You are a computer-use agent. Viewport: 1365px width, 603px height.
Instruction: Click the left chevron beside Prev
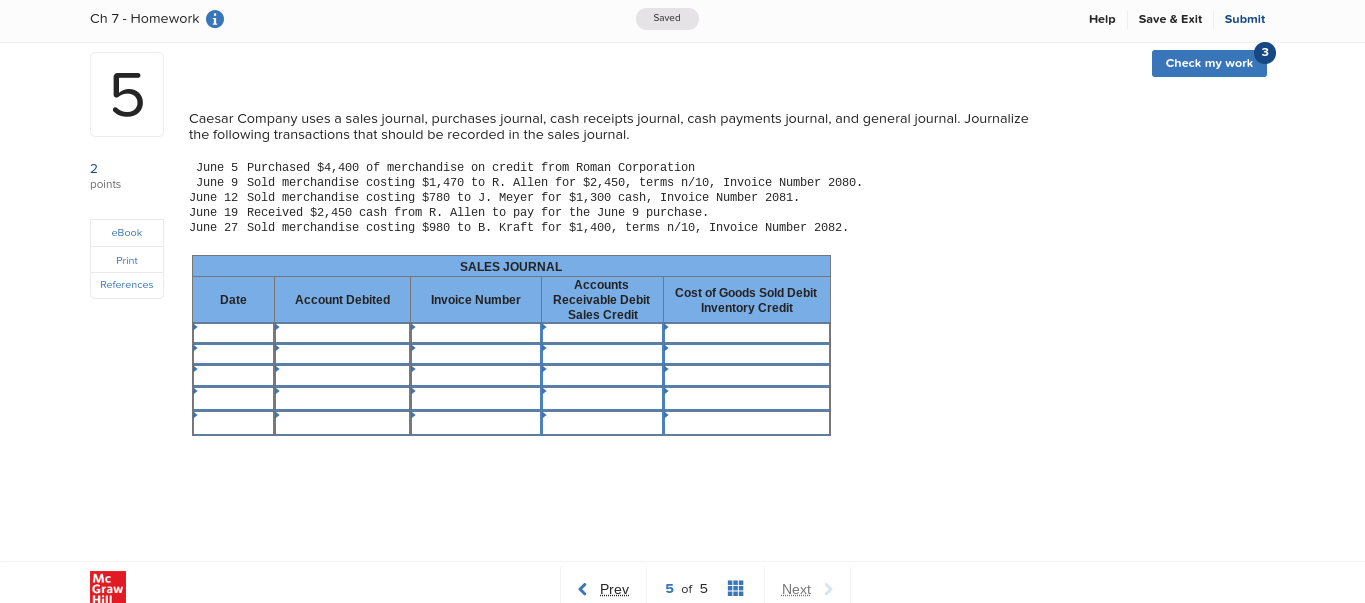pos(583,588)
